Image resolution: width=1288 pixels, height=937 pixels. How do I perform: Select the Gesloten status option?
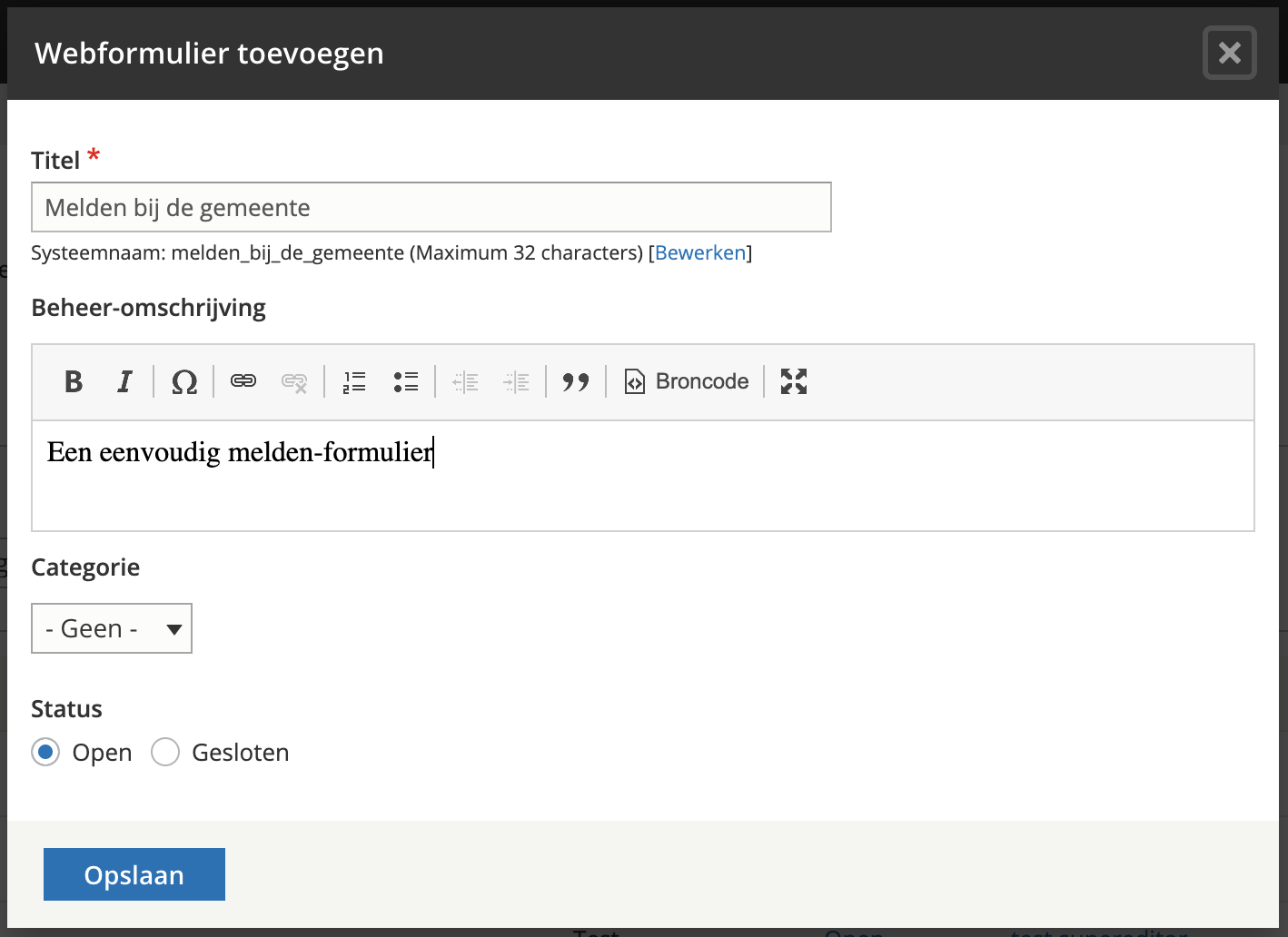click(x=165, y=753)
